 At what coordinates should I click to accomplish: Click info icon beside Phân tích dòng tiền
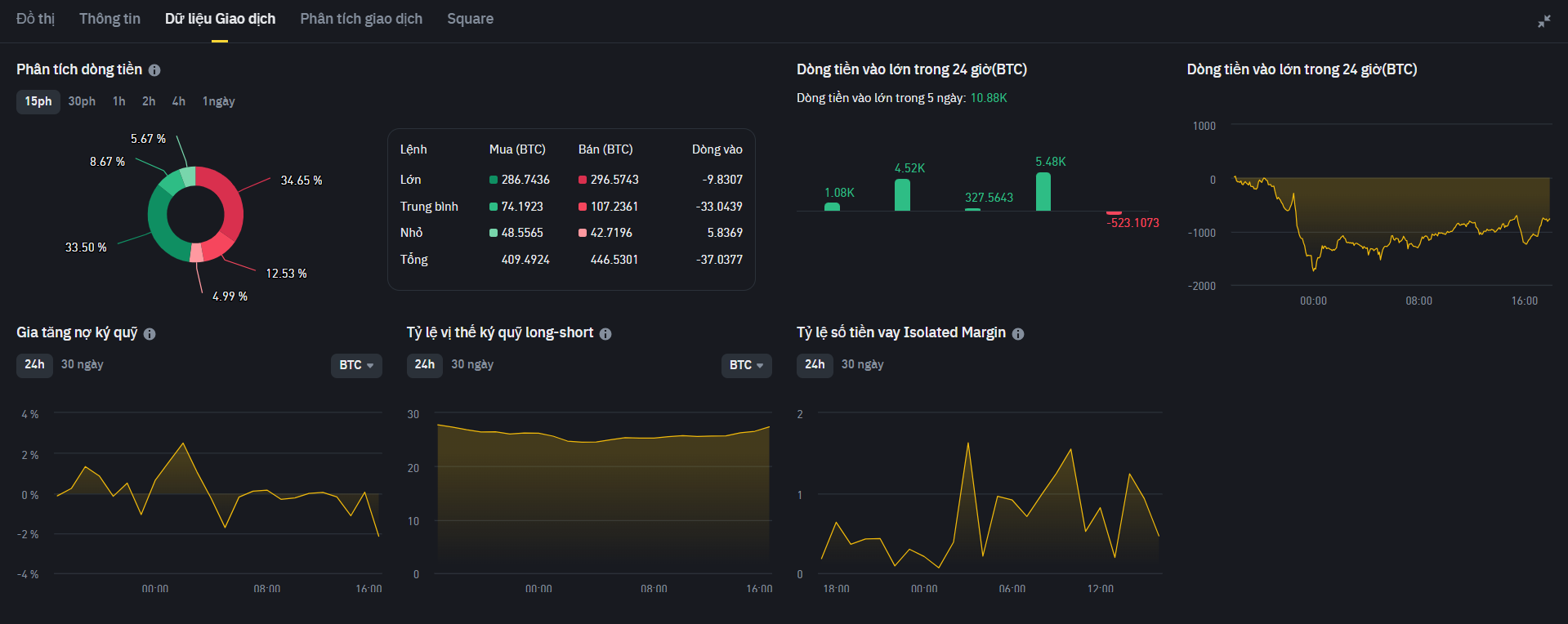(x=154, y=70)
